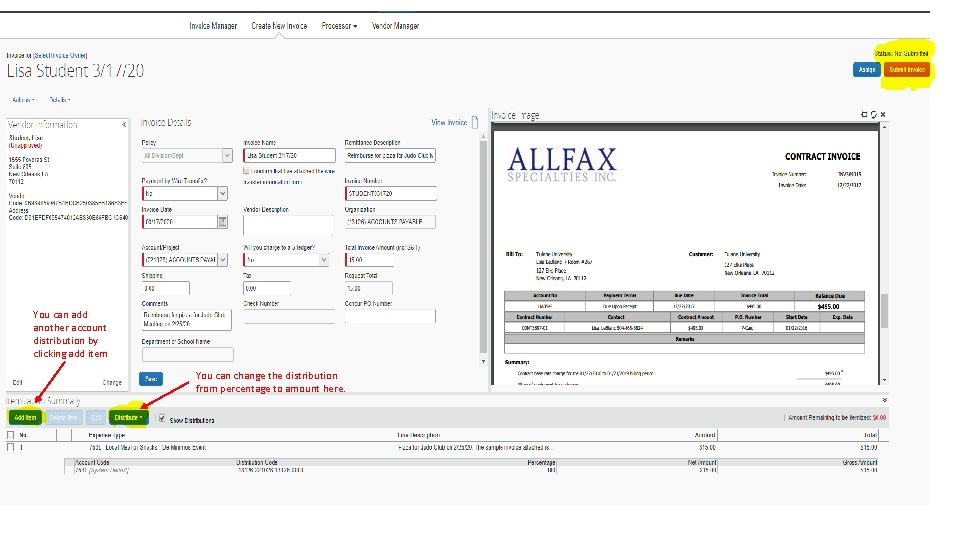Open the Actions dropdown below the invoice title
Screen dimensions: 960x540
coord(23,99)
